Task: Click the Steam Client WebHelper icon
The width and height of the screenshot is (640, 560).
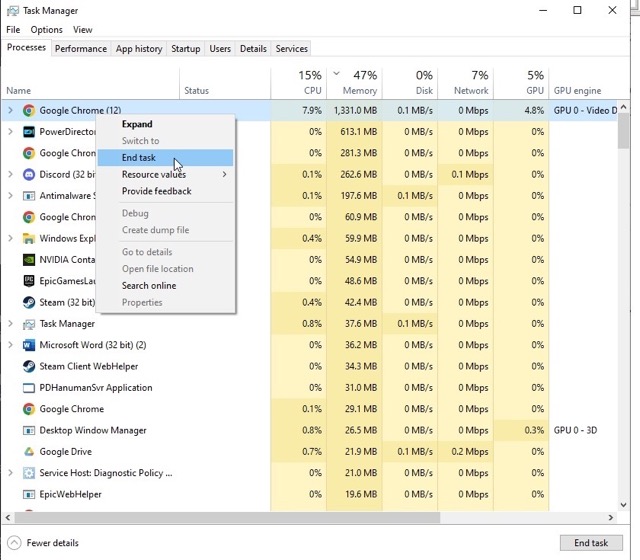Action: pos(29,367)
